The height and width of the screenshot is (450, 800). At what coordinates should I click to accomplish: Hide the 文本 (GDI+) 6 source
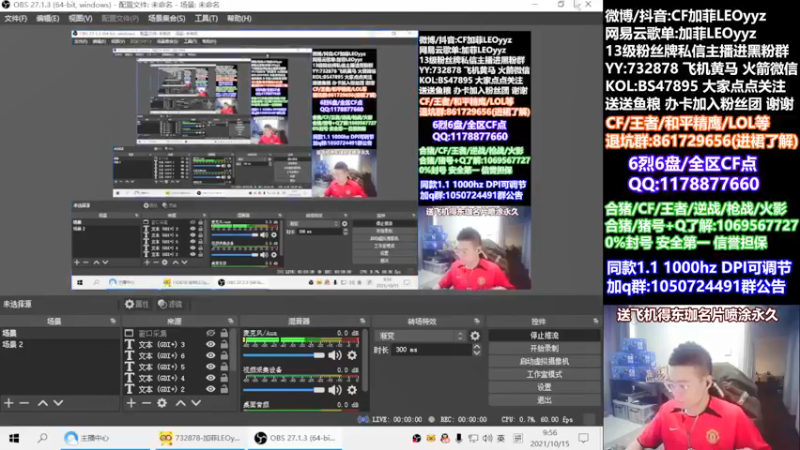tap(211, 356)
